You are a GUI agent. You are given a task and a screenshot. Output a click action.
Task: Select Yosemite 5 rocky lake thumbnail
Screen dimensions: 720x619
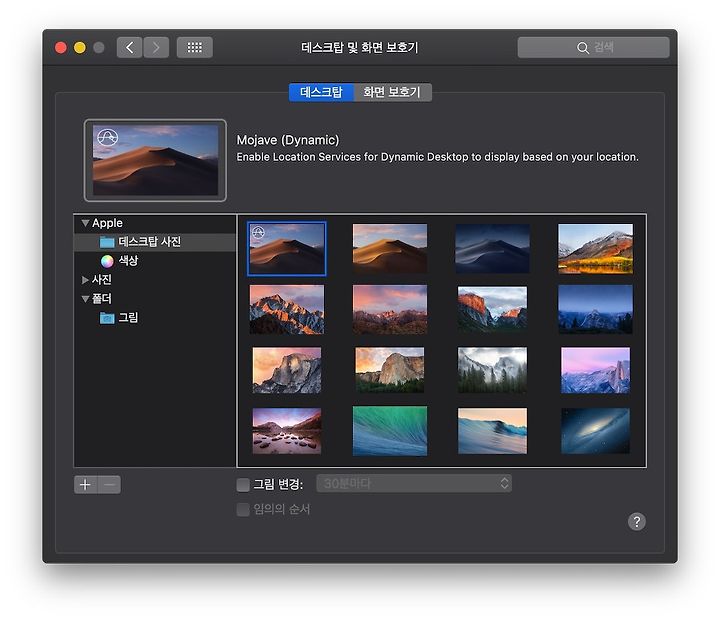click(287, 431)
